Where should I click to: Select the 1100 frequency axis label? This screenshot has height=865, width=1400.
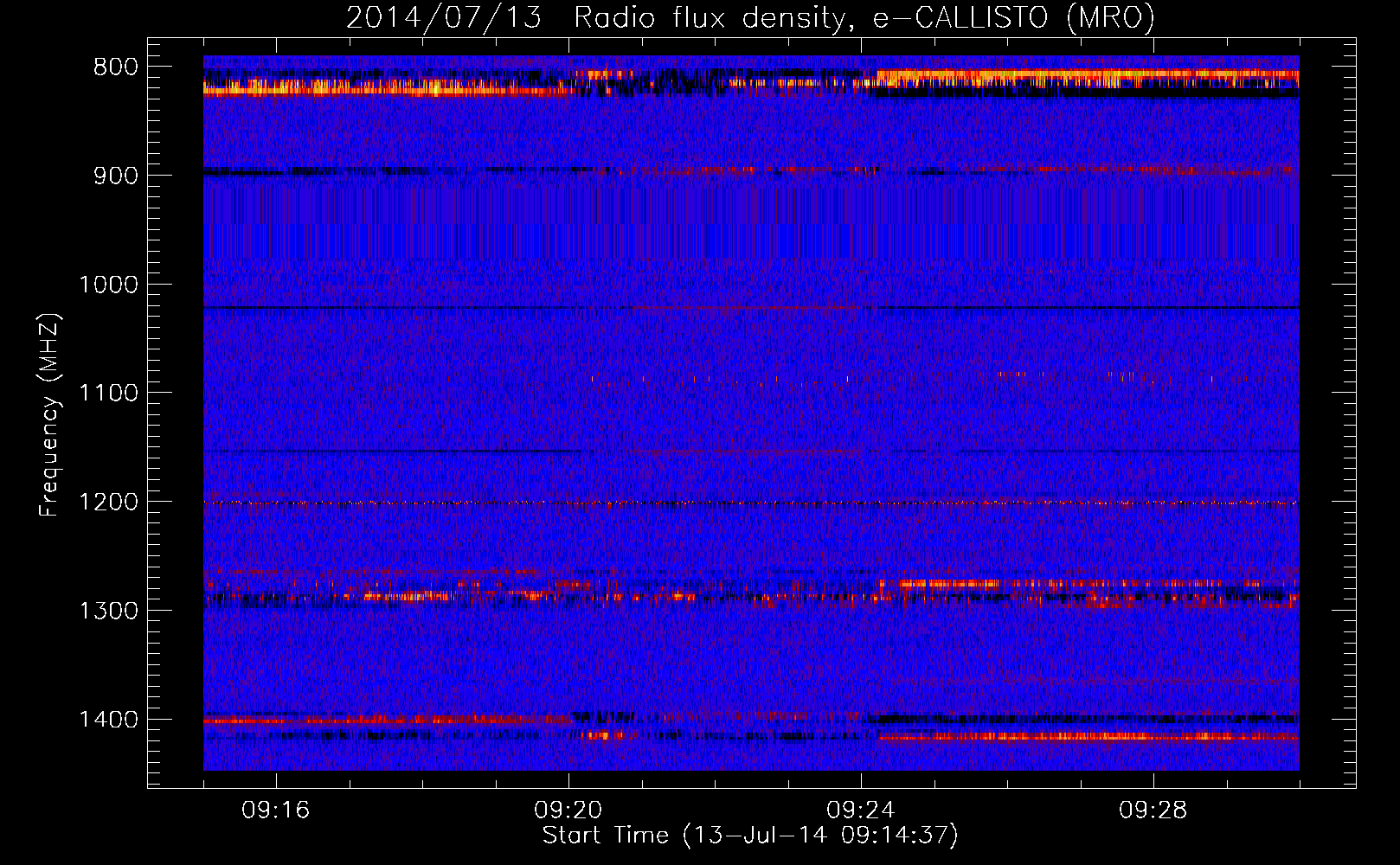pos(108,394)
